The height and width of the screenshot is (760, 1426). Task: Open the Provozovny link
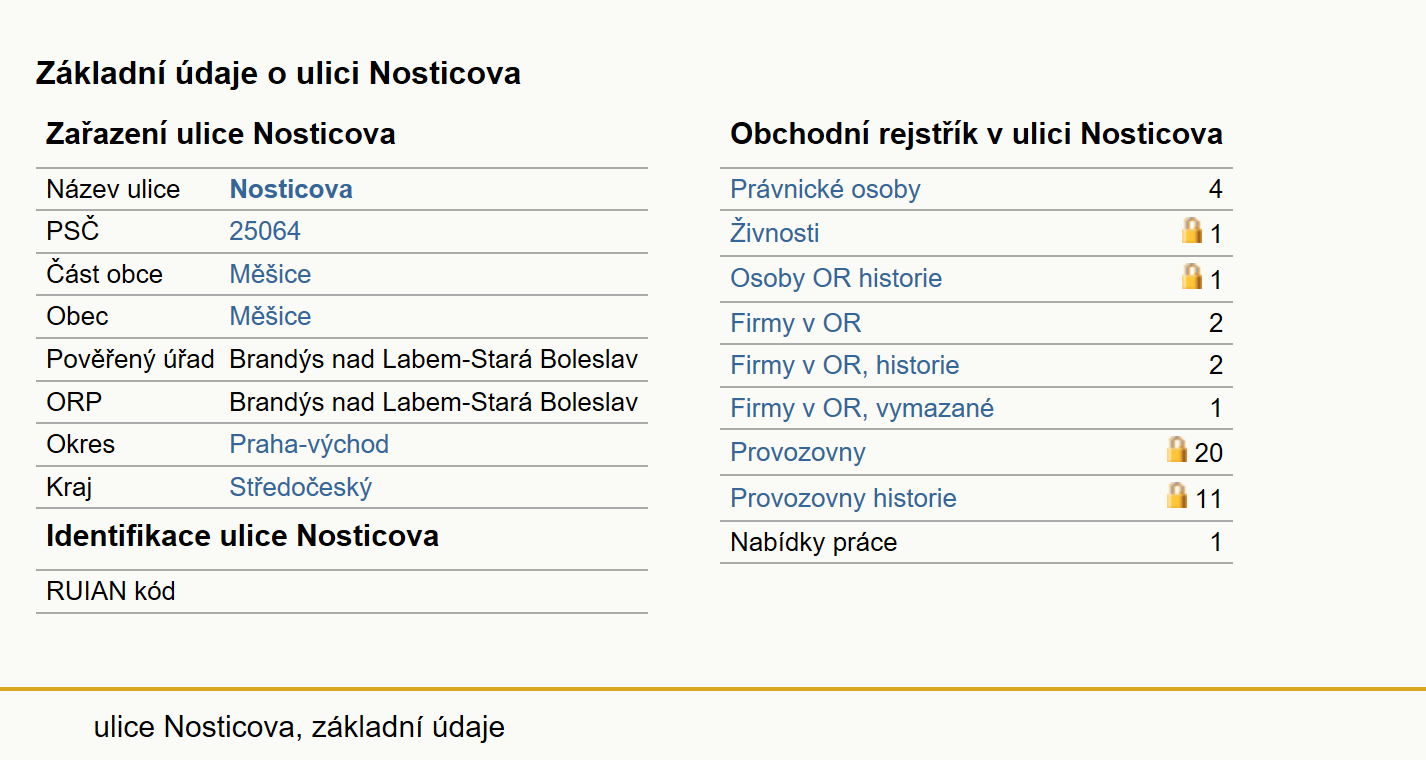coord(798,452)
